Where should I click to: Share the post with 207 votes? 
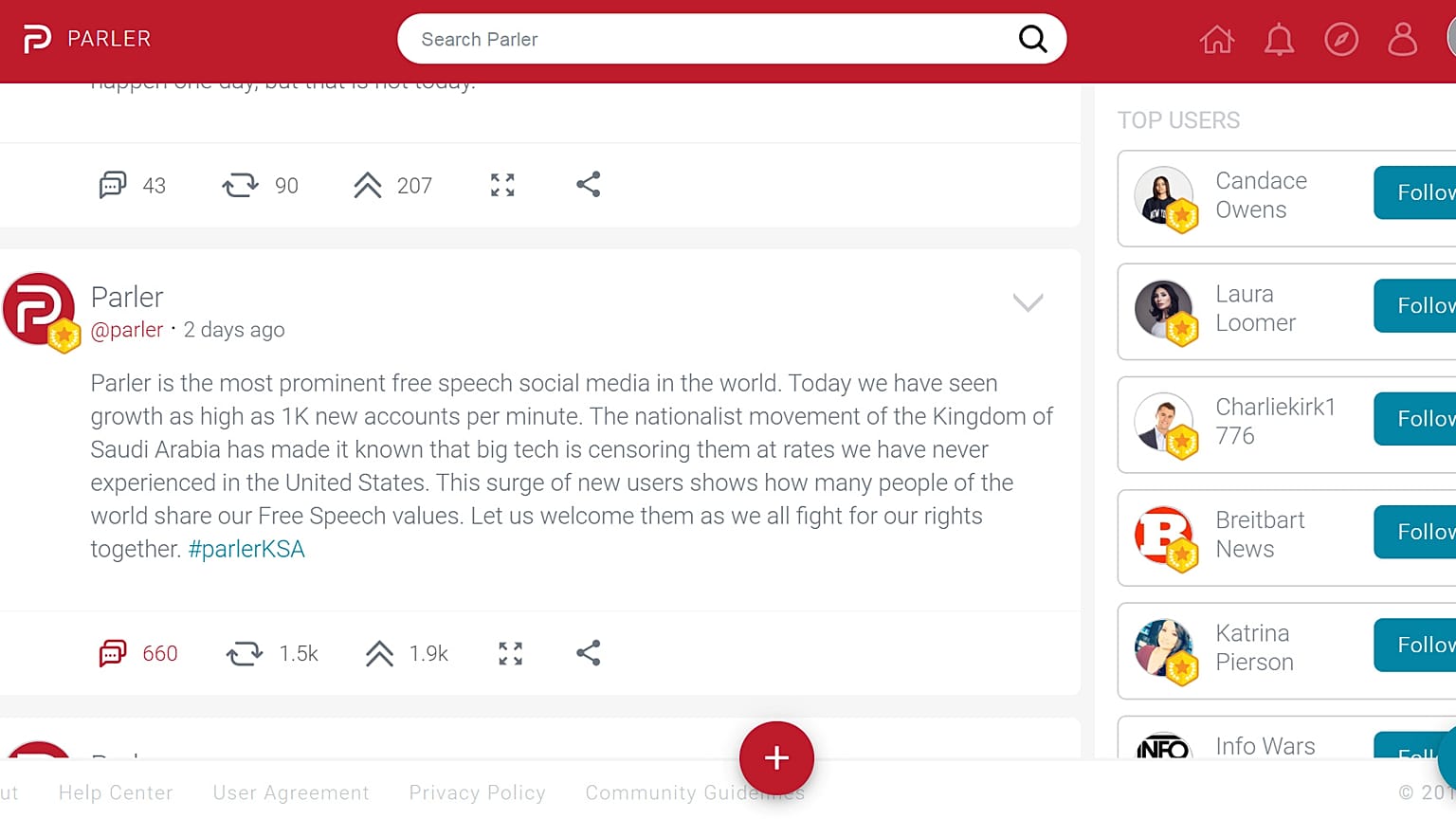(588, 184)
